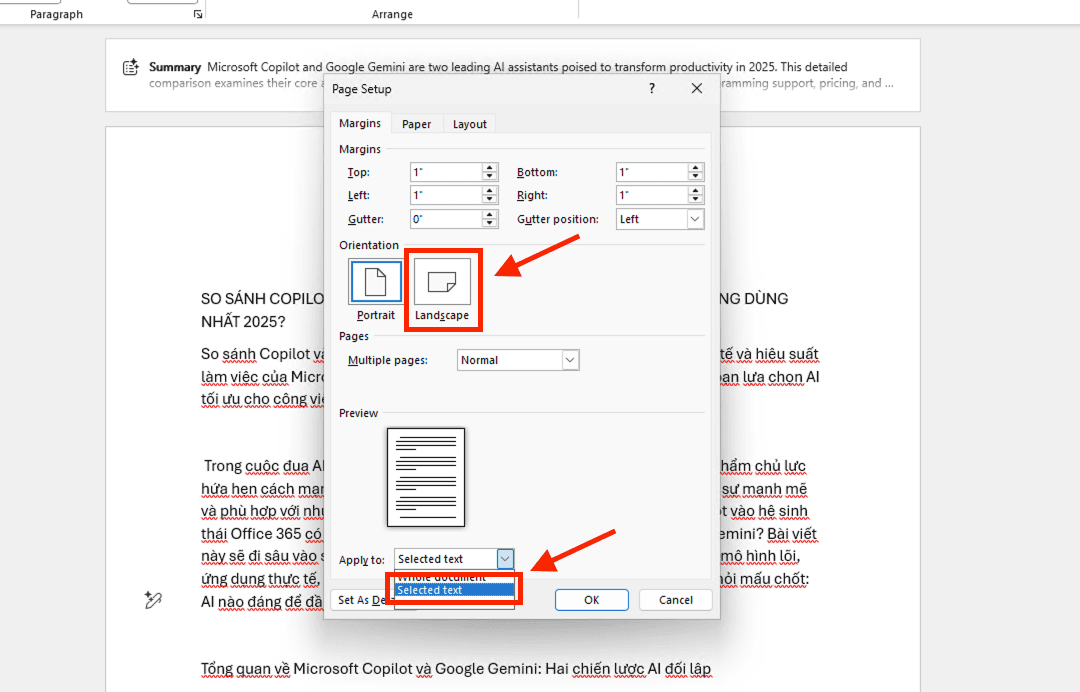Viewport: 1080px width, 692px height.
Task: Click the Set As Default button
Action: pyautogui.click(x=362, y=600)
